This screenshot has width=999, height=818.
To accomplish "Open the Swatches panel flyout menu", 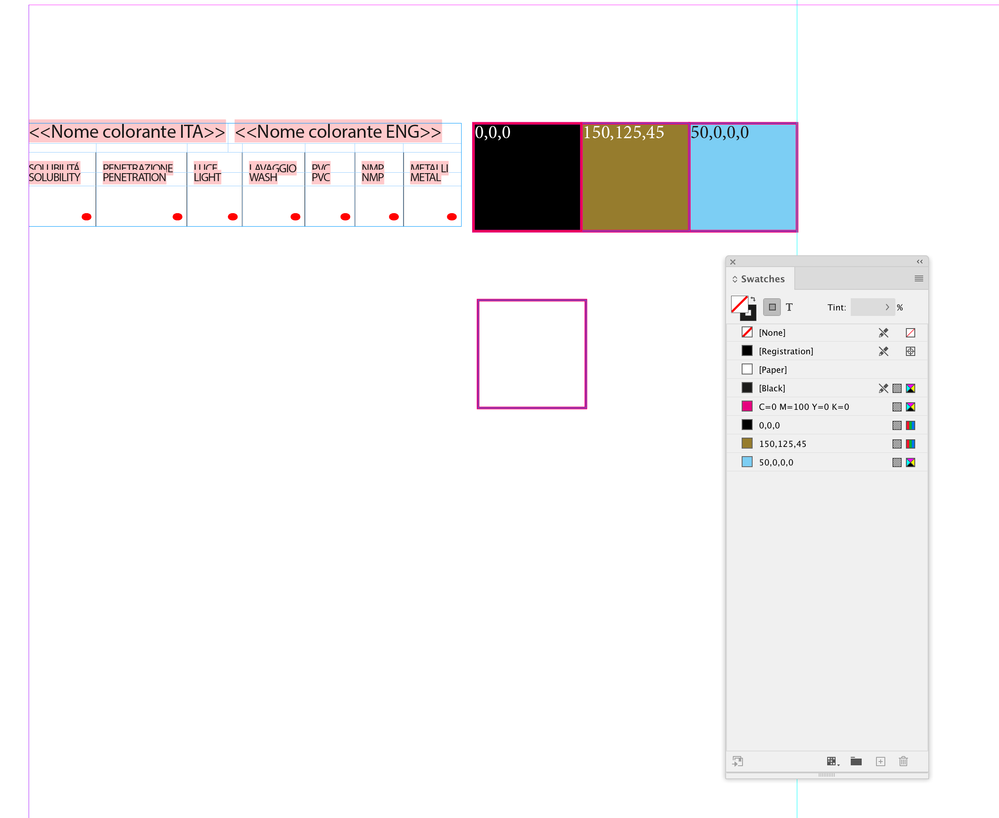I will (918, 279).
